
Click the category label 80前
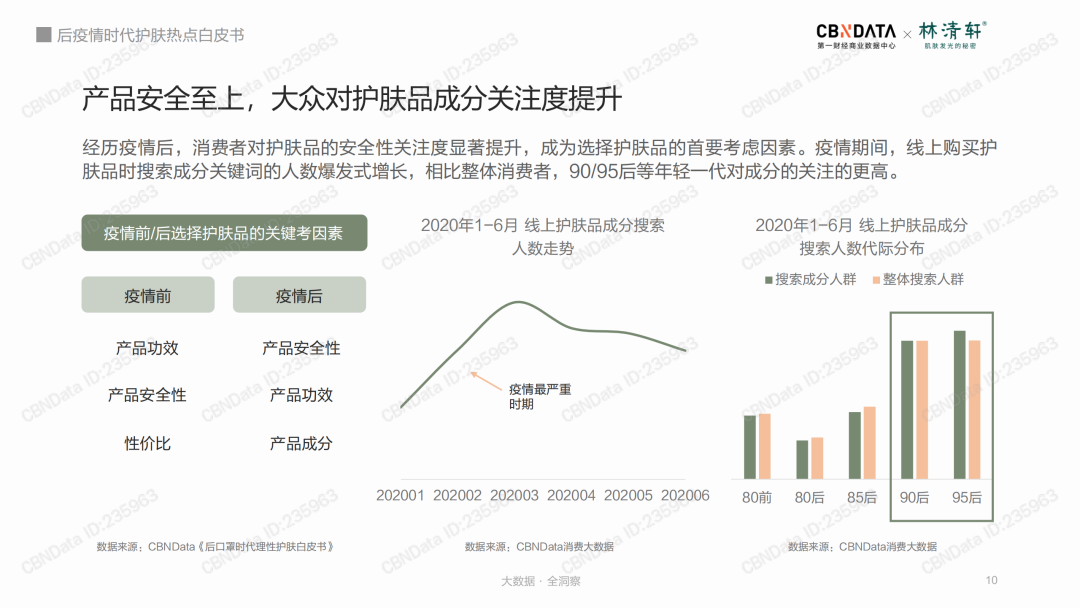tap(757, 498)
